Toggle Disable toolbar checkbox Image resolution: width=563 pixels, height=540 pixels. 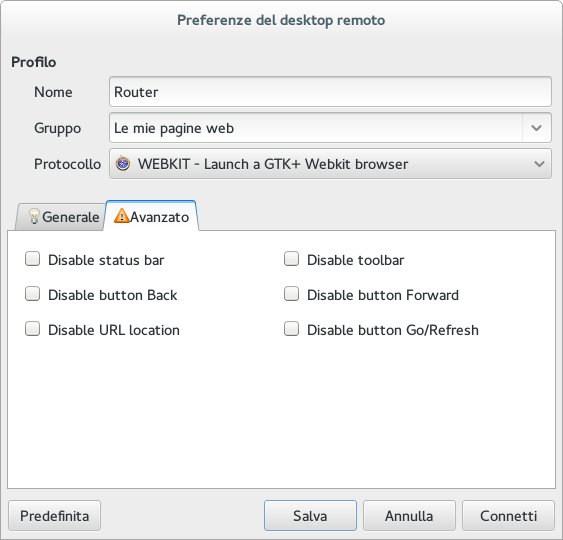click(x=291, y=259)
